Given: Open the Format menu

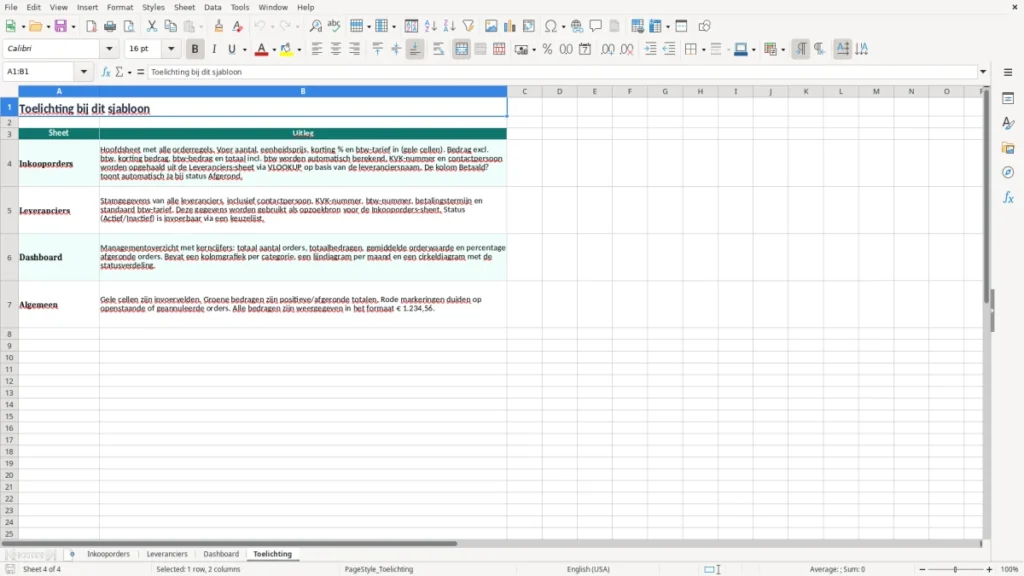Looking at the screenshot, I should click(x=120, y=7).
